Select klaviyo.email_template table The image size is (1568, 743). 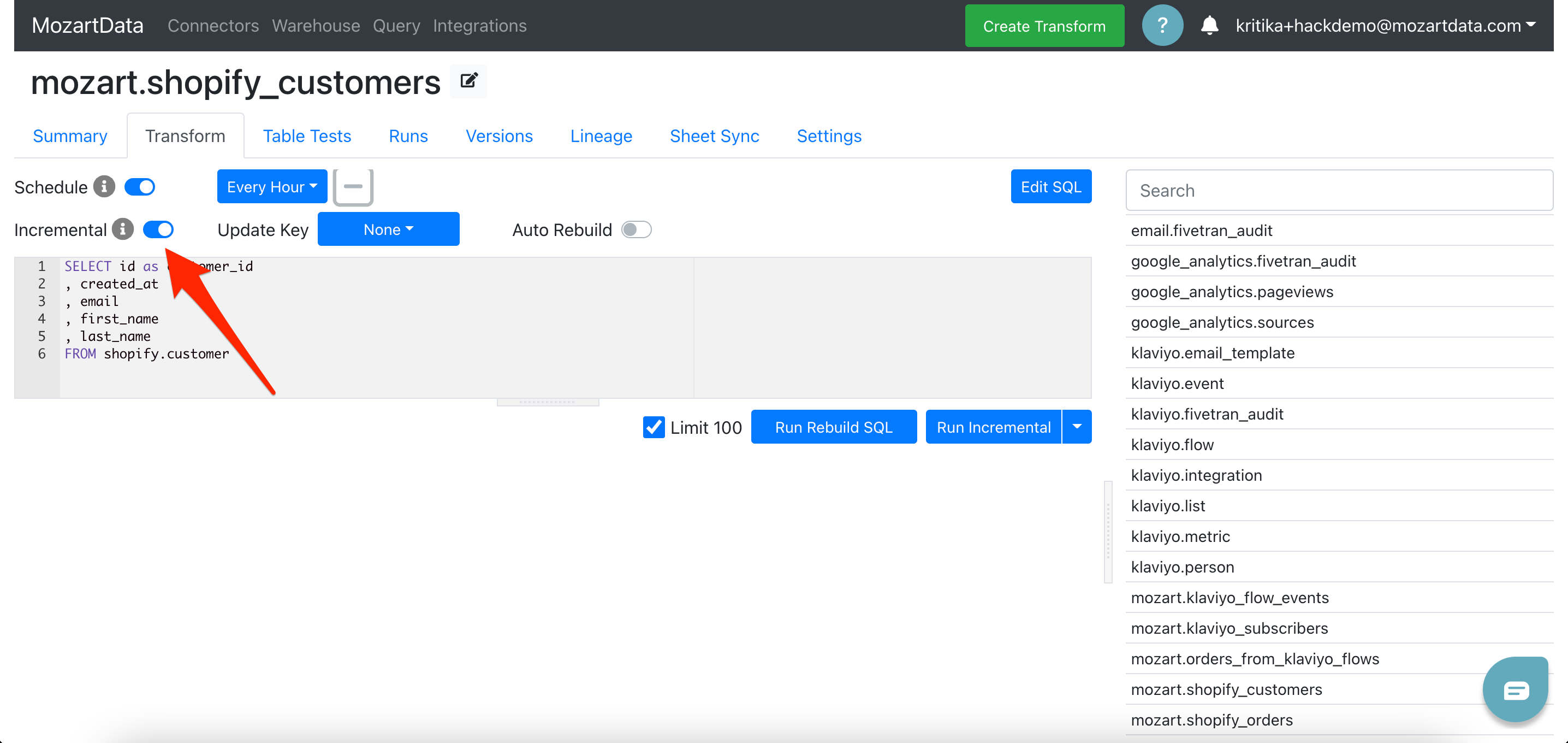click(1339, 352)
